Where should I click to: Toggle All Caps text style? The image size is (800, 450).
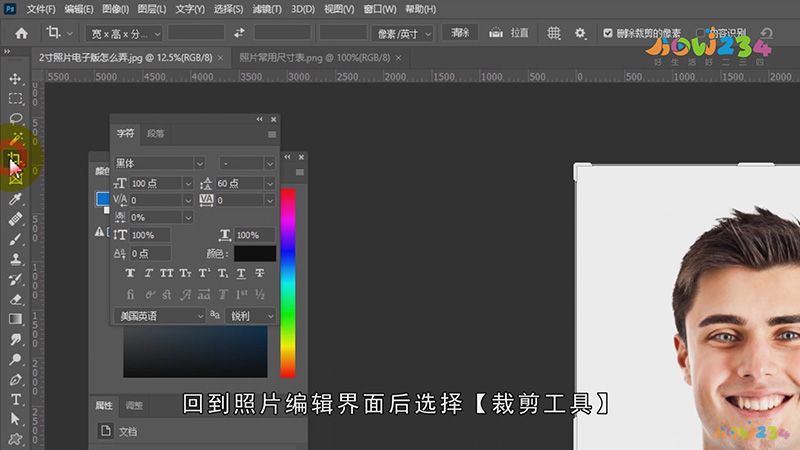pyautogui.click(x=166, y=273)
